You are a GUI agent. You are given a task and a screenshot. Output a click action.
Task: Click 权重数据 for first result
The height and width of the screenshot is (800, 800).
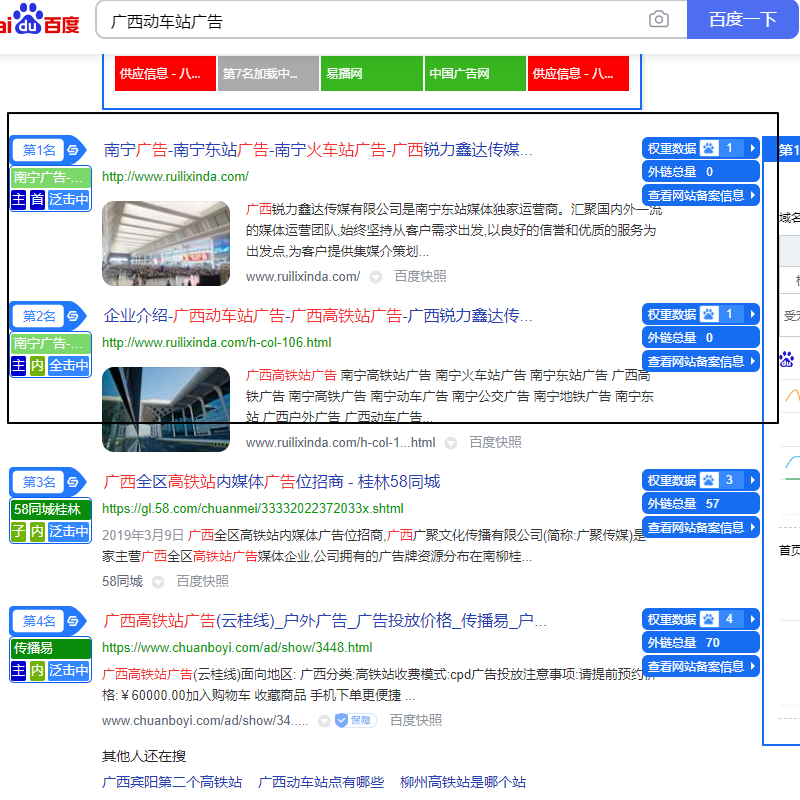[x=701, y=148]
